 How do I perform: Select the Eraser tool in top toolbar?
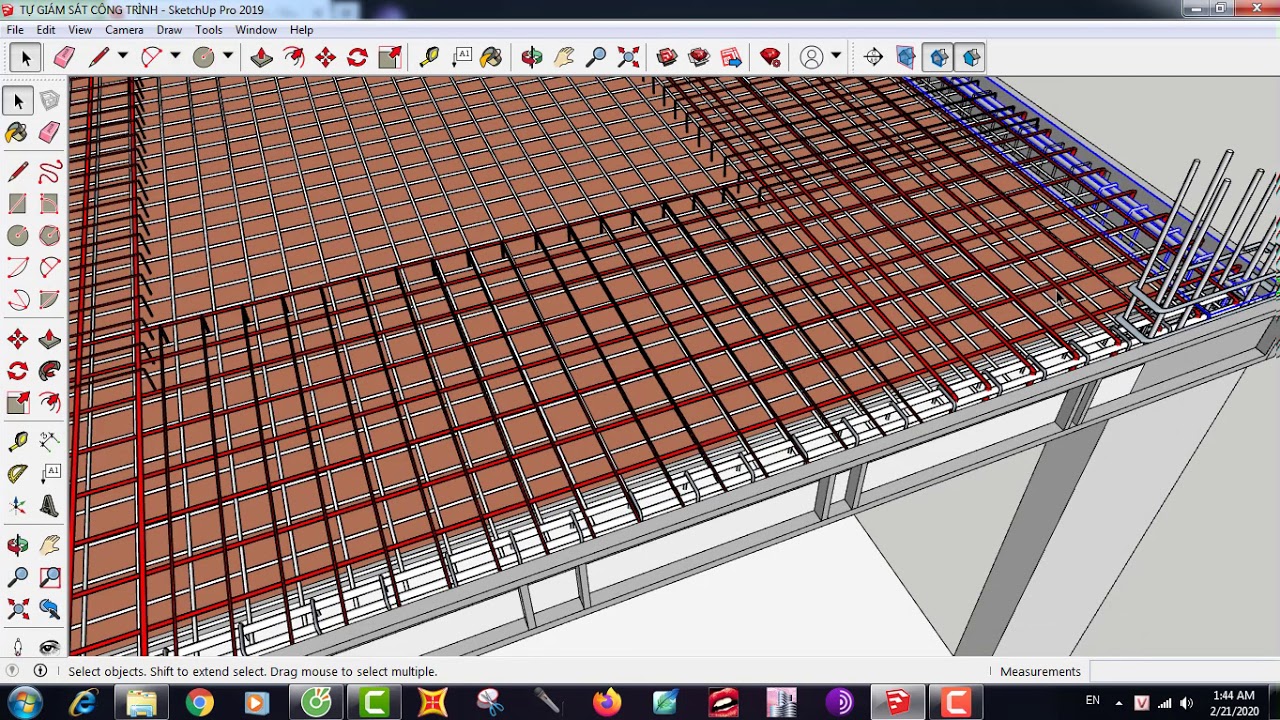[64, 57]
